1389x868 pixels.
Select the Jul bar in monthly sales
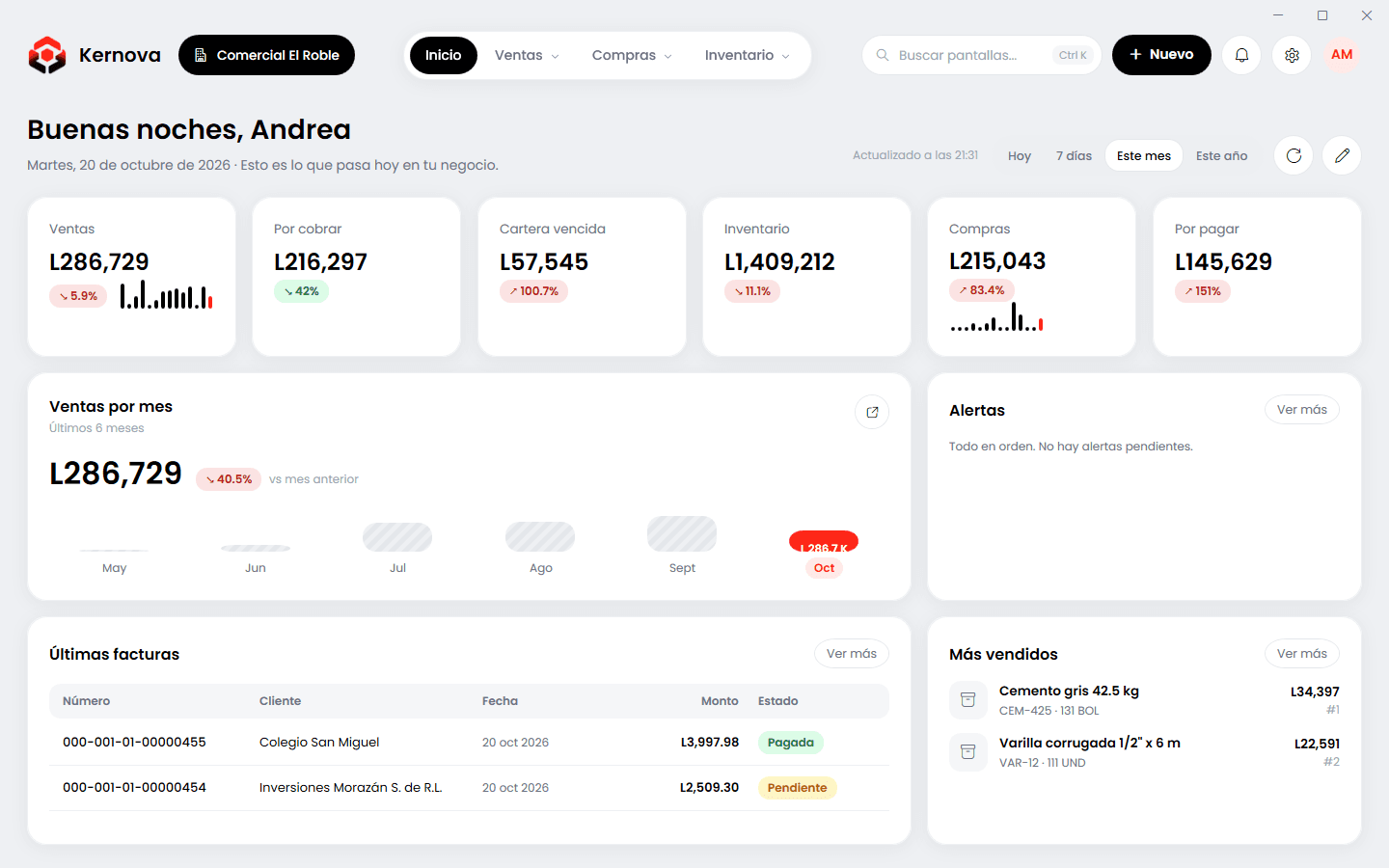pyautogui.click(x=397, y=537)
